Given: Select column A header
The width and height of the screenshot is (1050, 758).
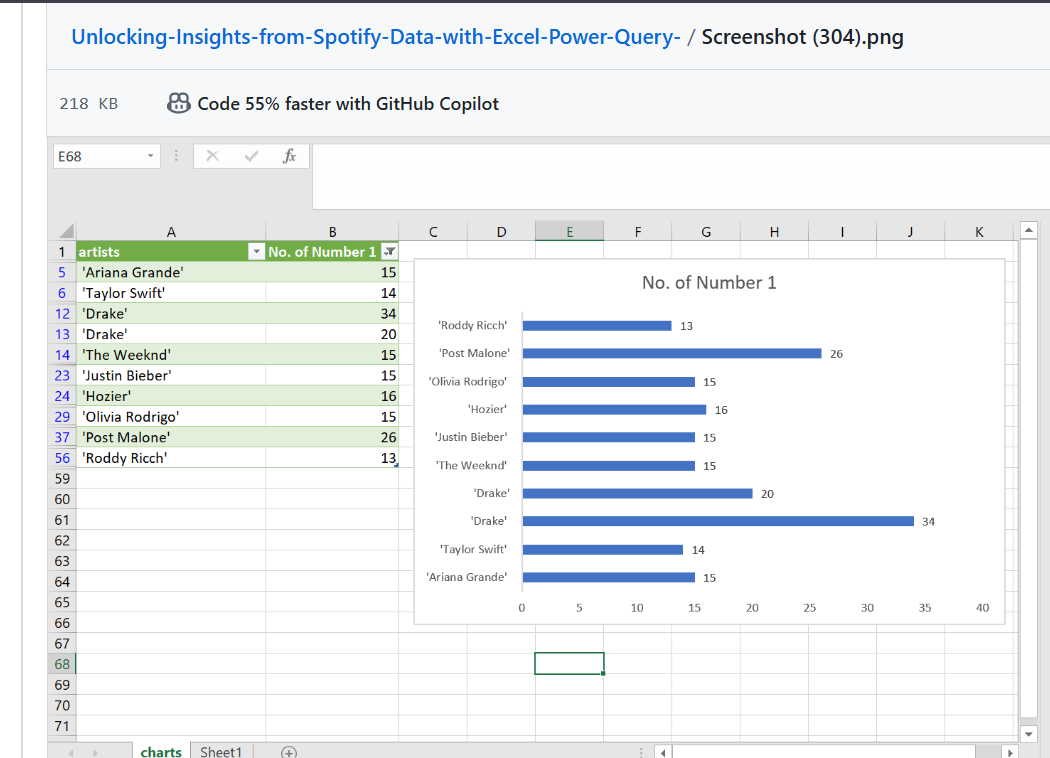Looking at the screenshot, I should (171, 232).
